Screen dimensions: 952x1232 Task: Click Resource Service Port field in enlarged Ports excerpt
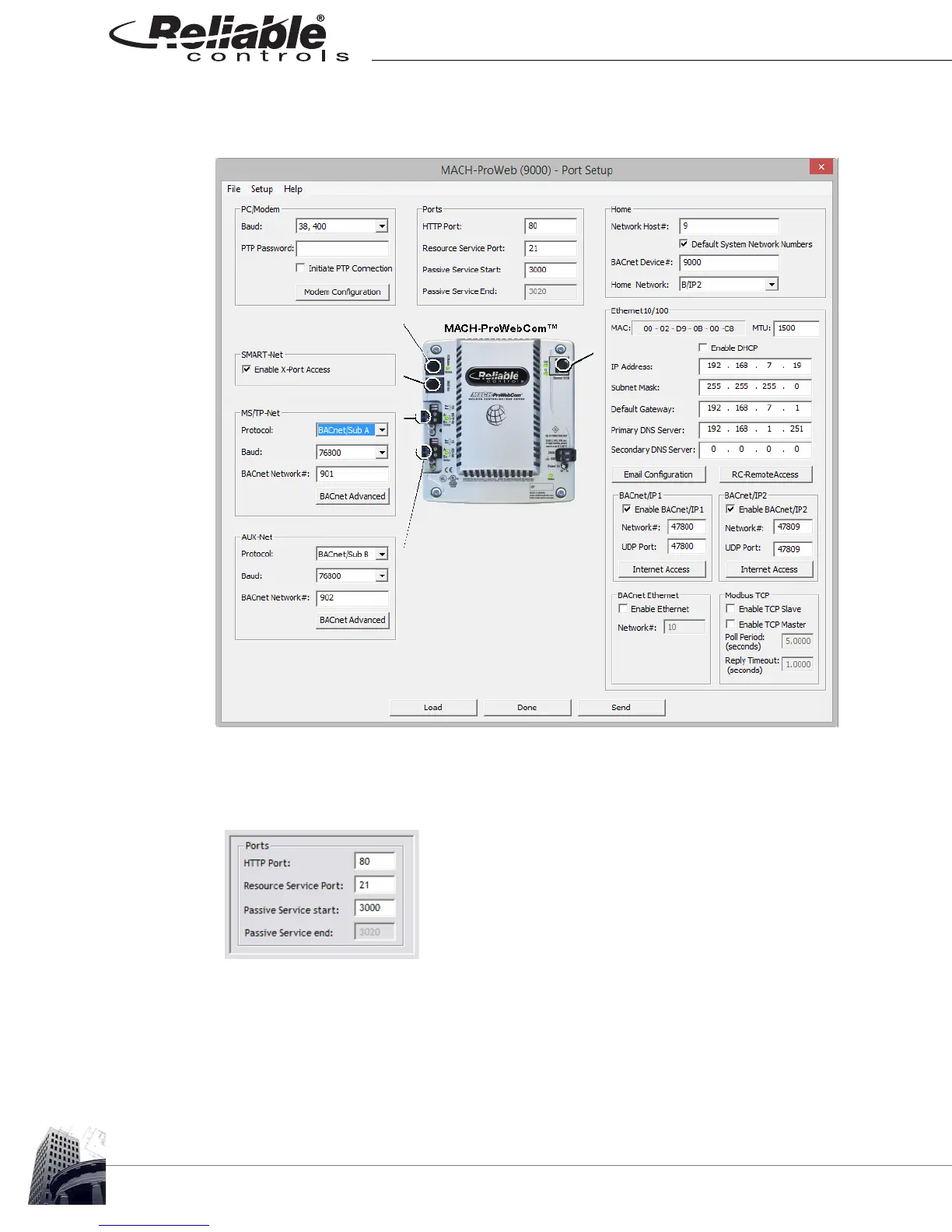(375, 885)
